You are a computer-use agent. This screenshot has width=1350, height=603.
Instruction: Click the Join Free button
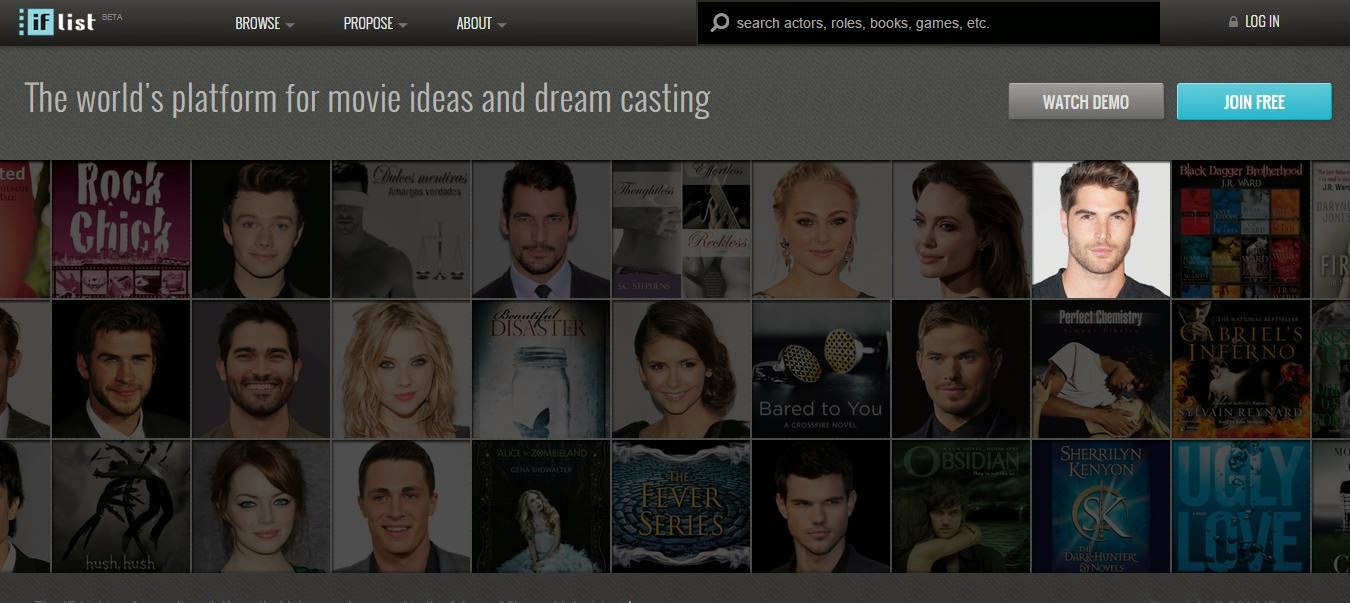pos(1254,102)
